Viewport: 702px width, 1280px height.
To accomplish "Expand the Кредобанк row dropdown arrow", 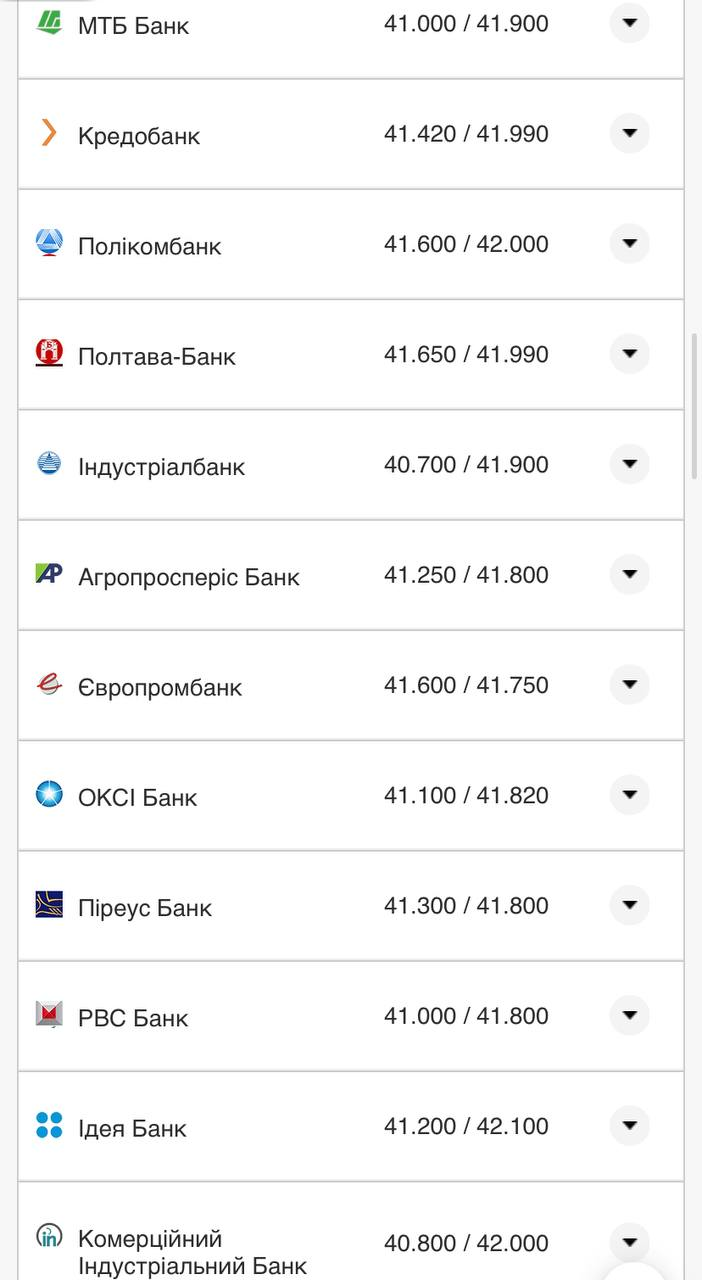I will point(629,133).
